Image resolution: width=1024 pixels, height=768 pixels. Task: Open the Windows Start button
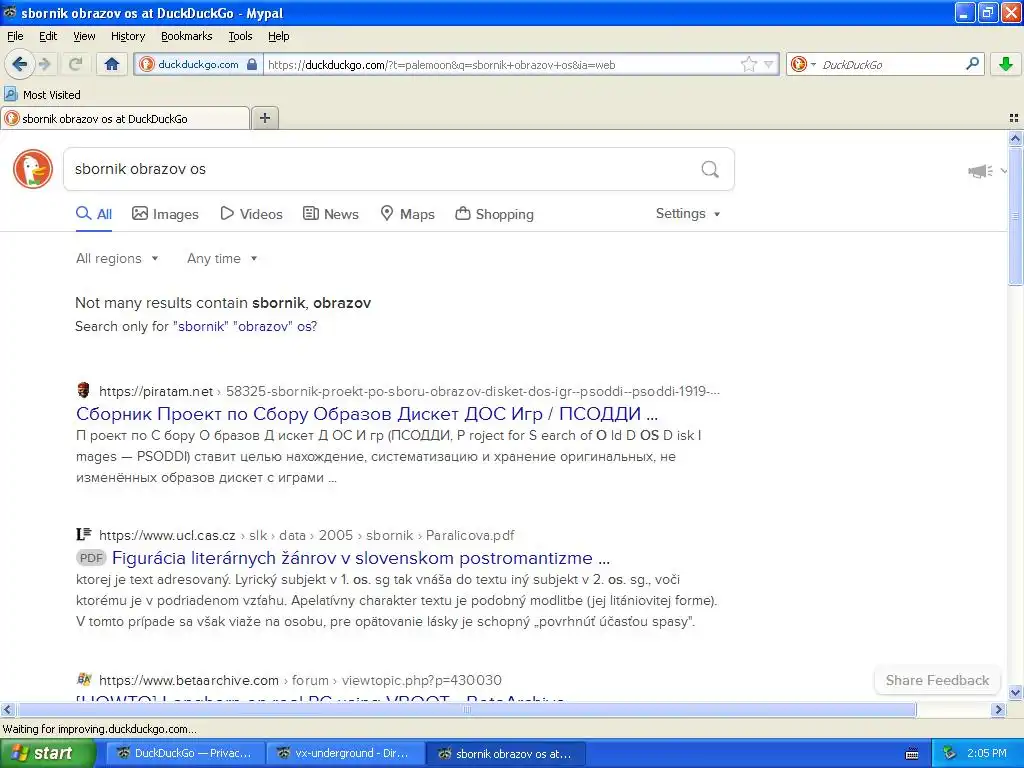click(46, 753)
